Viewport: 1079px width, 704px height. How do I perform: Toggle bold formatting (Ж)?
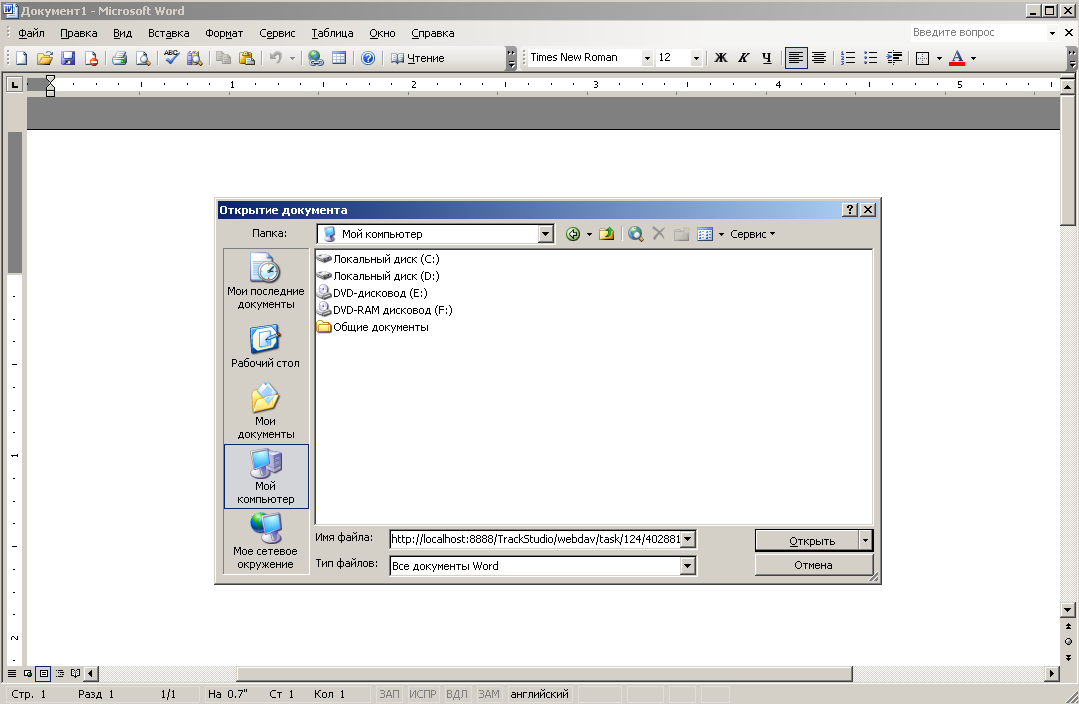tap(720, 58)
